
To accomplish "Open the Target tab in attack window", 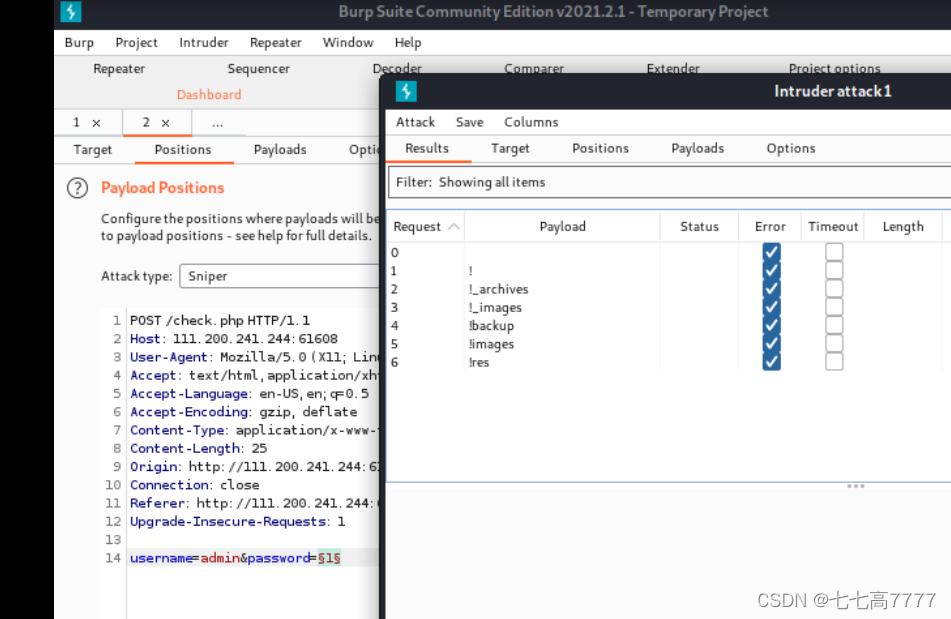I will (x=510, y=149).
